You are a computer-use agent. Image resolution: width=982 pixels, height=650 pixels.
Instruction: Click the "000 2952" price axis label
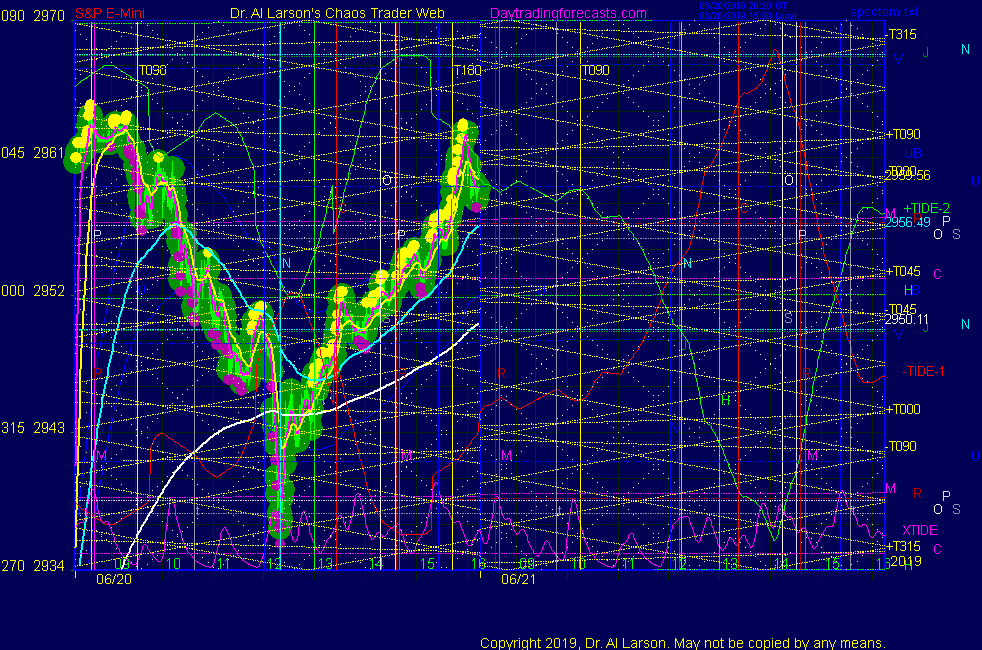[33, 291]
